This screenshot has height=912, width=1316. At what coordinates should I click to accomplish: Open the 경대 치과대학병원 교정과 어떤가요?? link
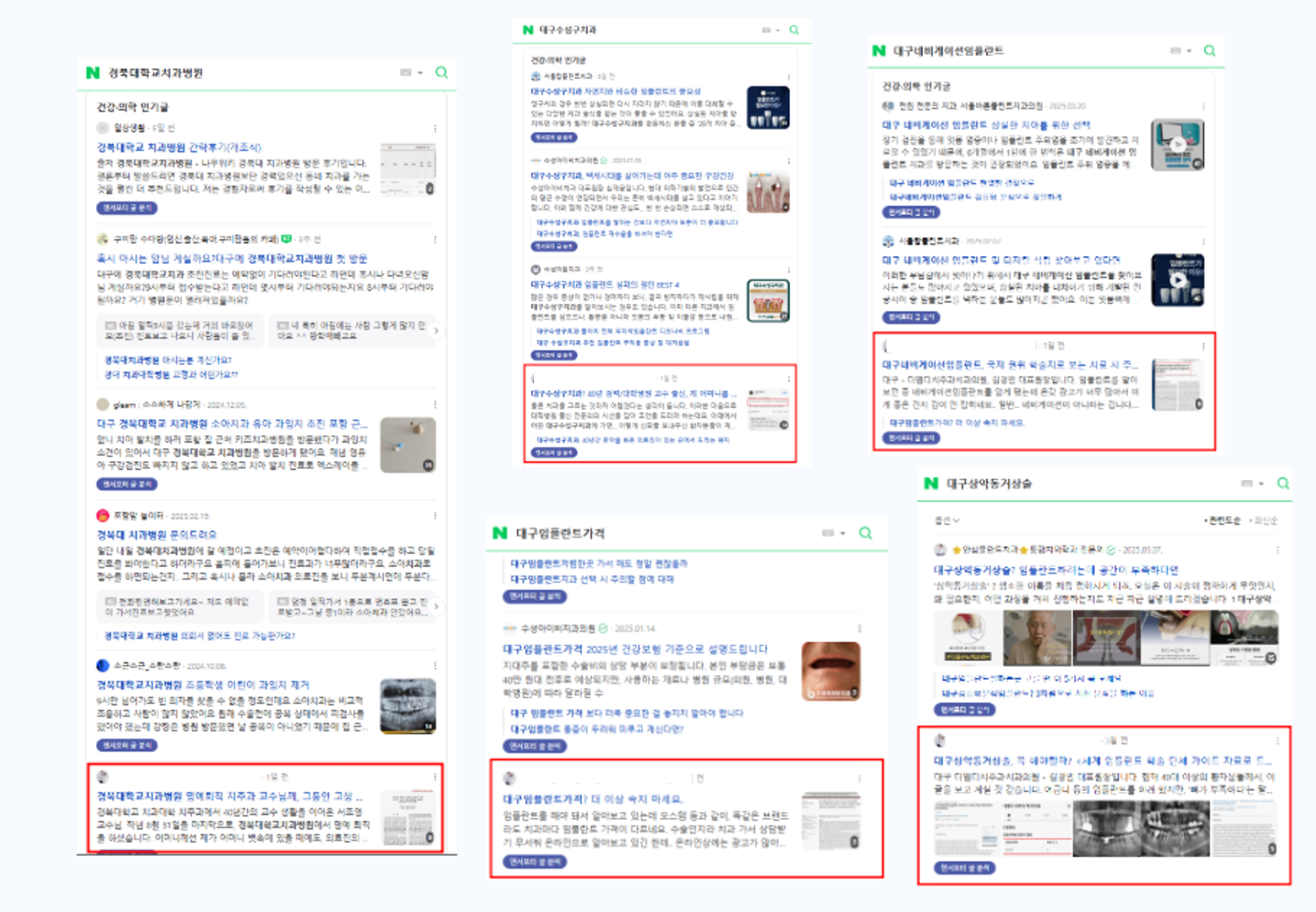(x=171, y=375)
